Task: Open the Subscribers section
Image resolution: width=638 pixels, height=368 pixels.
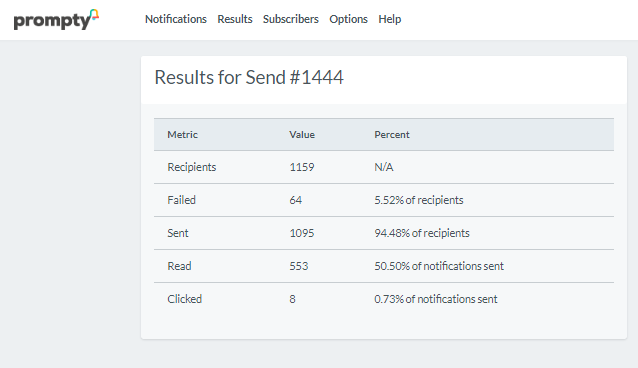Action: tap(291, 19)
